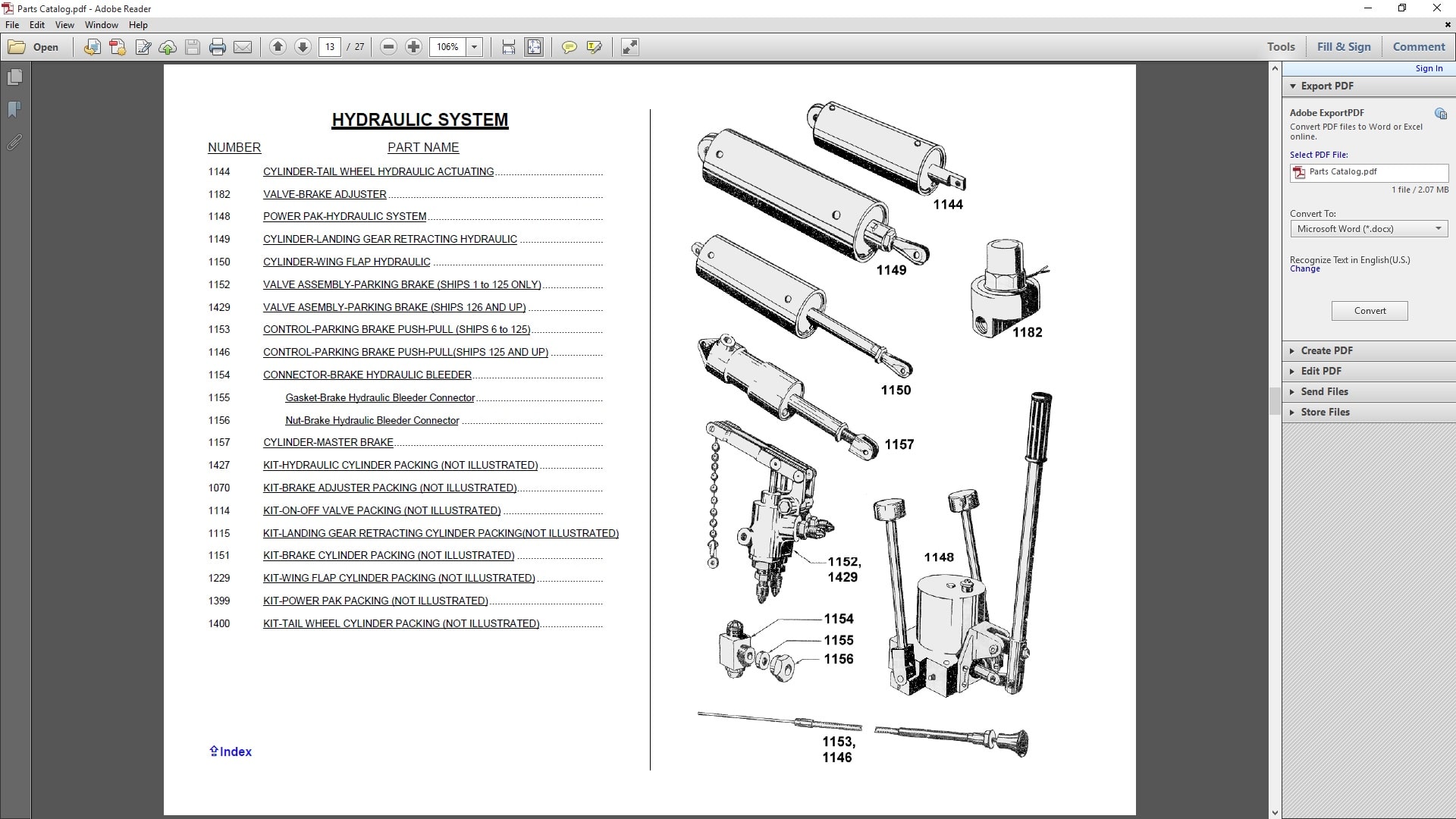The image size is (1456, 819).
Task: Click the email envelope icon
Action: [x=243, y=47]
